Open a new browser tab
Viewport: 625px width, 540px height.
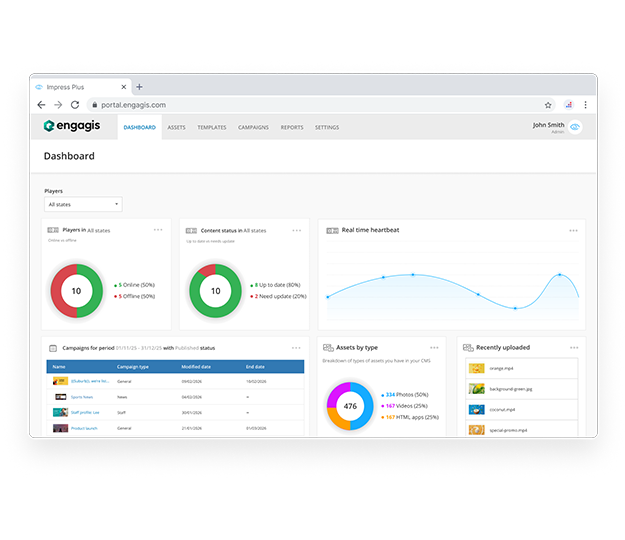pyautogui.click(x=139, y=87)
